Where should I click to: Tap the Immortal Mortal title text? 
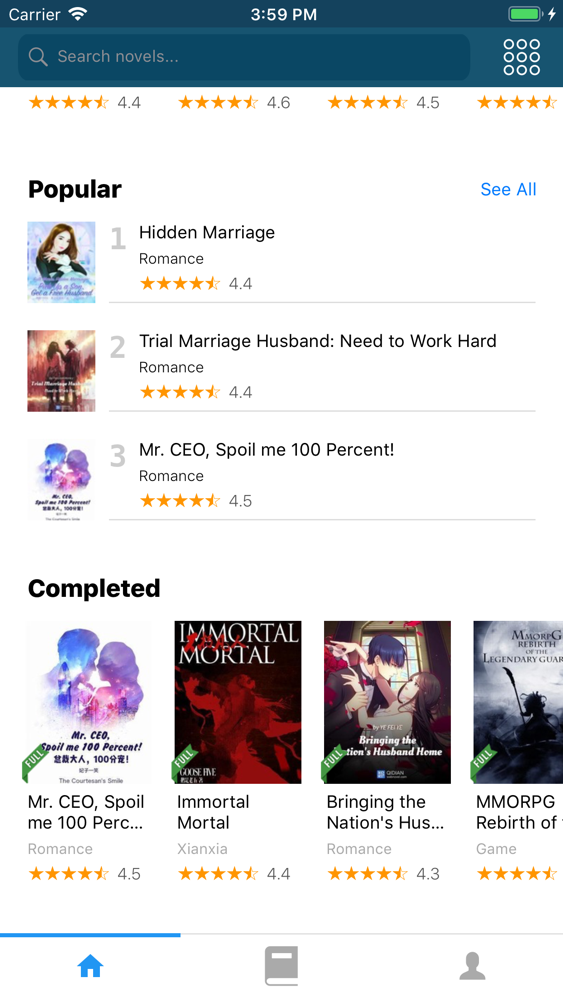pos(213,812)
